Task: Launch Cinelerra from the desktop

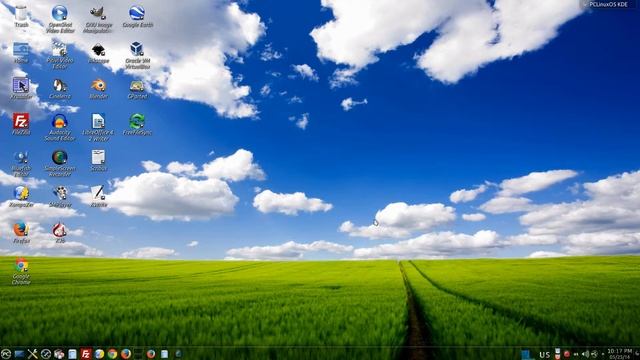Action: (60, 88)
